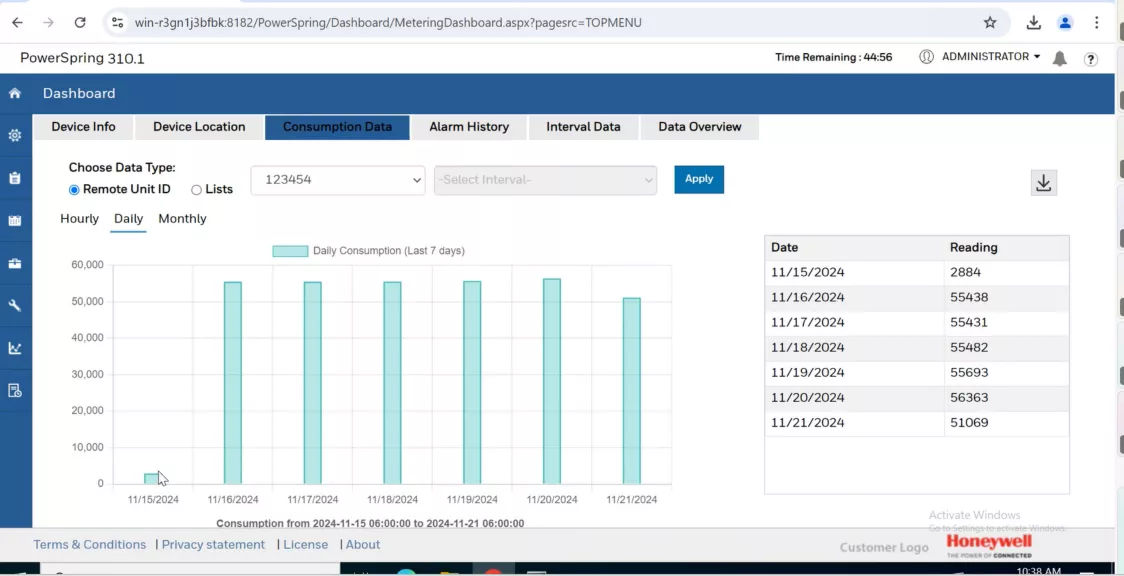
Task: Open the help question mark icon
Action: point(1091,59)
